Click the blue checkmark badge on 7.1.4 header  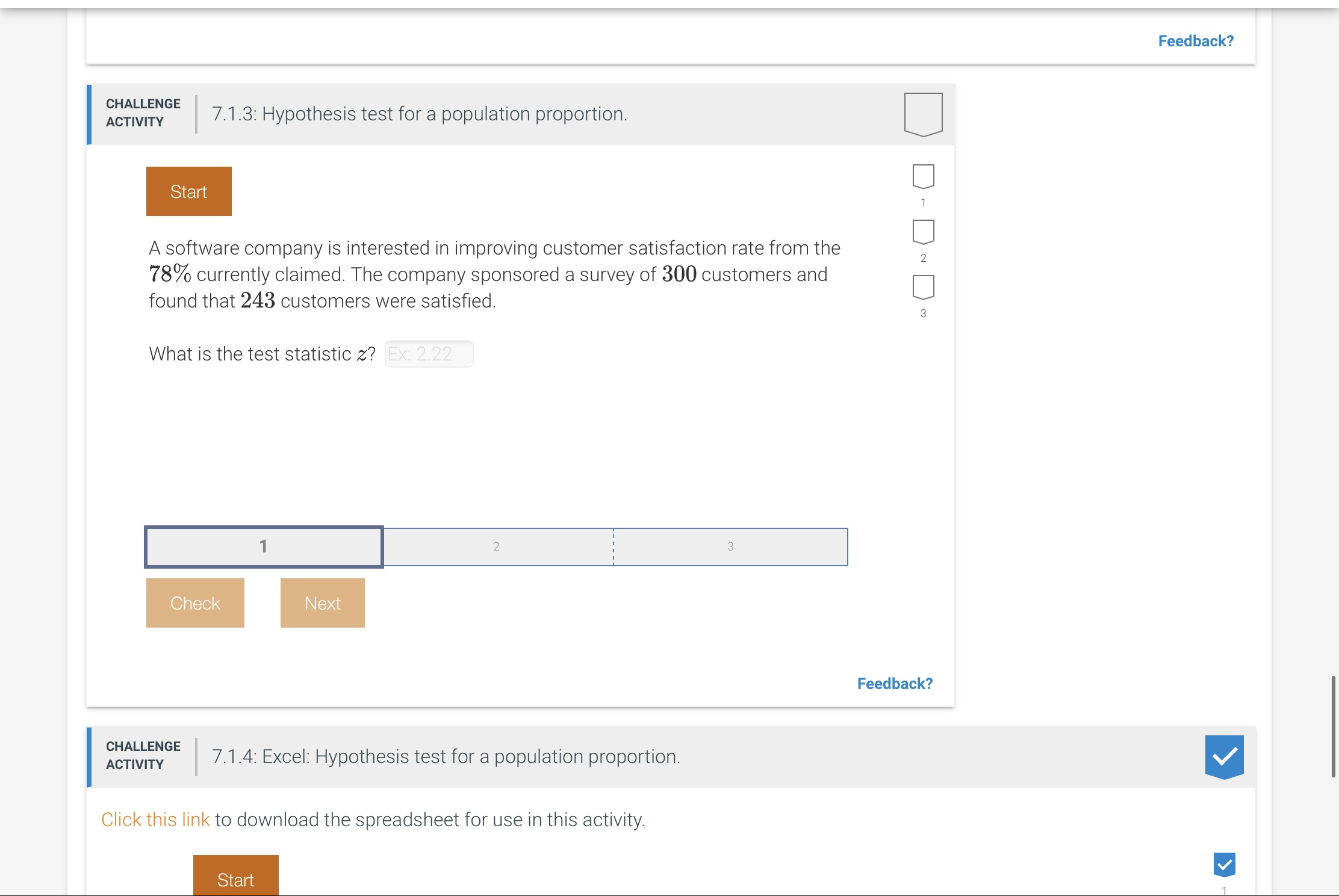(1225, 756)
